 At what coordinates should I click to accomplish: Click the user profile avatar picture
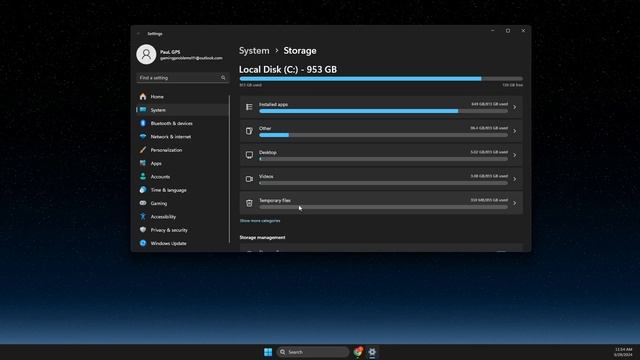(146, 54)
